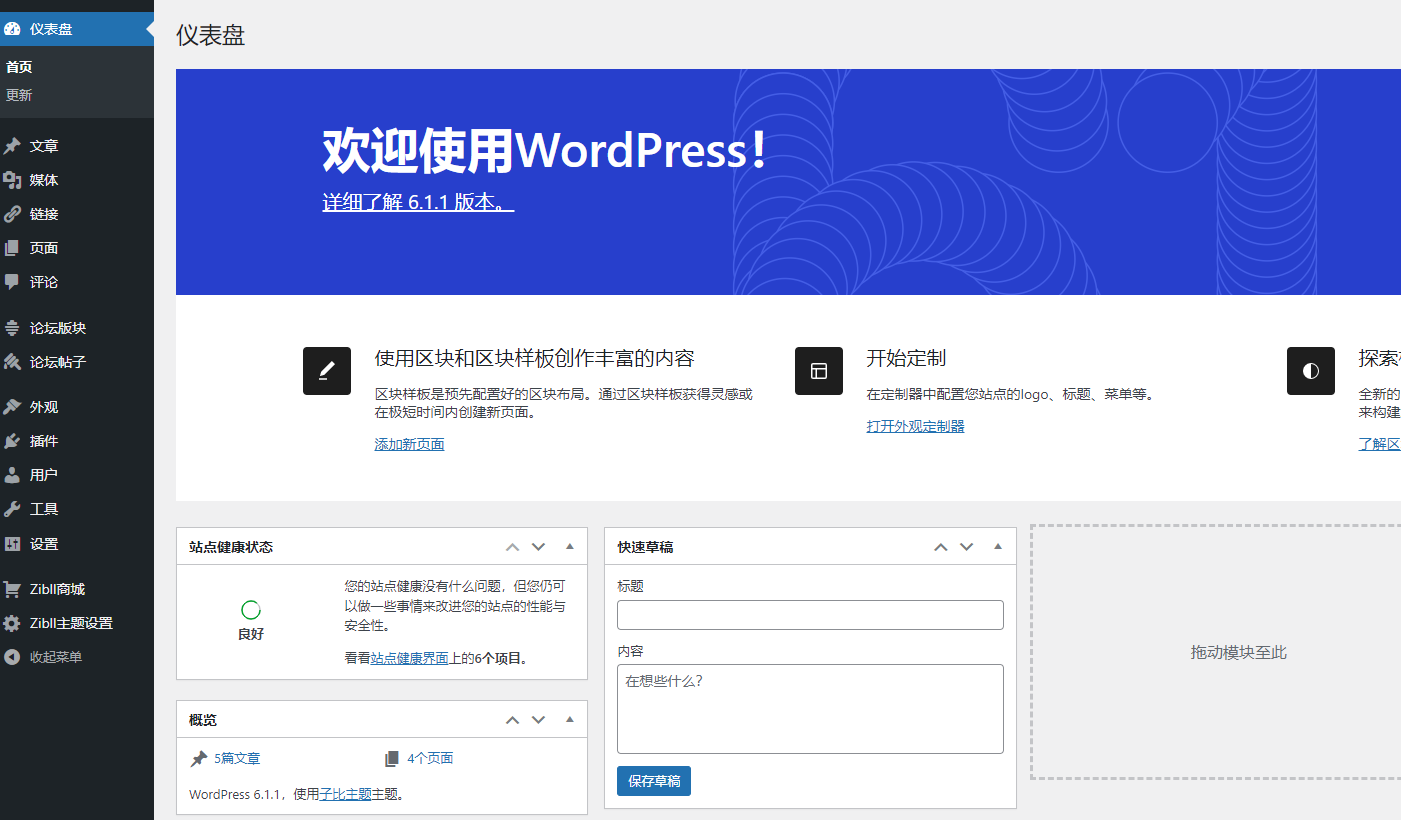Image resolution: width=1401 pixels, height=820 pixels.
Task: Click the 4个页面 link
Action: coord(430,759)
